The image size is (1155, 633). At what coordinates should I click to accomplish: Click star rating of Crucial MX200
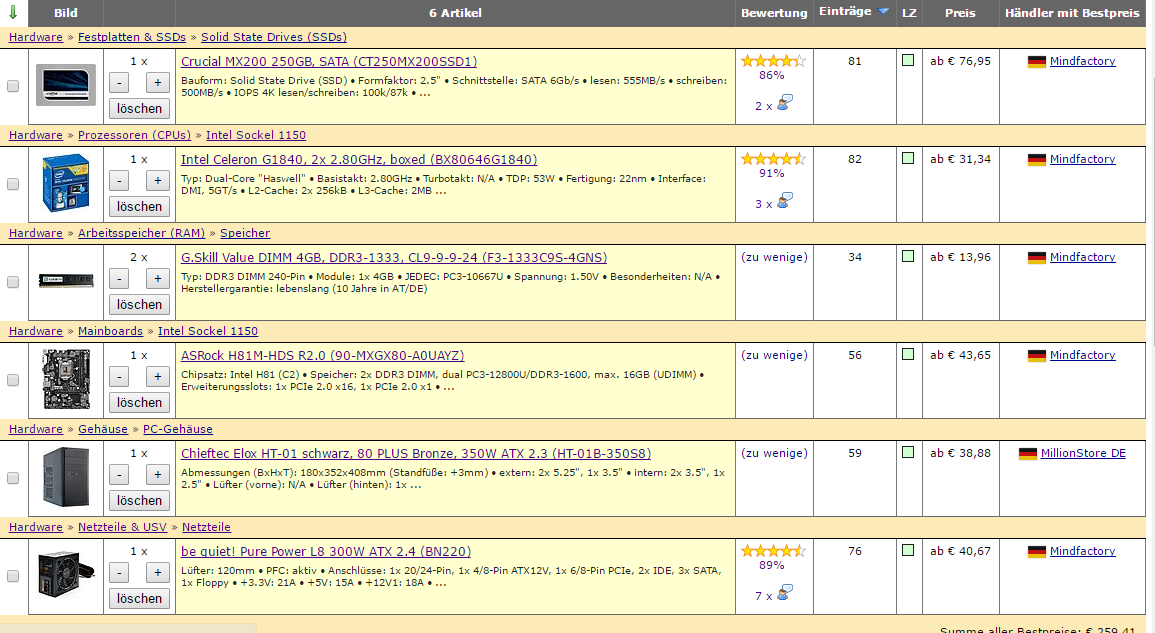(x=773, y=61)
